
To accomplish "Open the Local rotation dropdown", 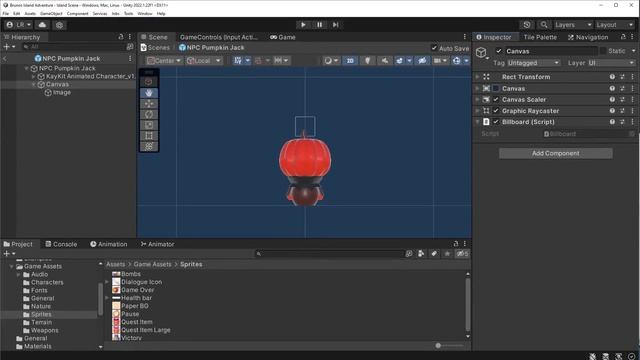I will 203,60.
